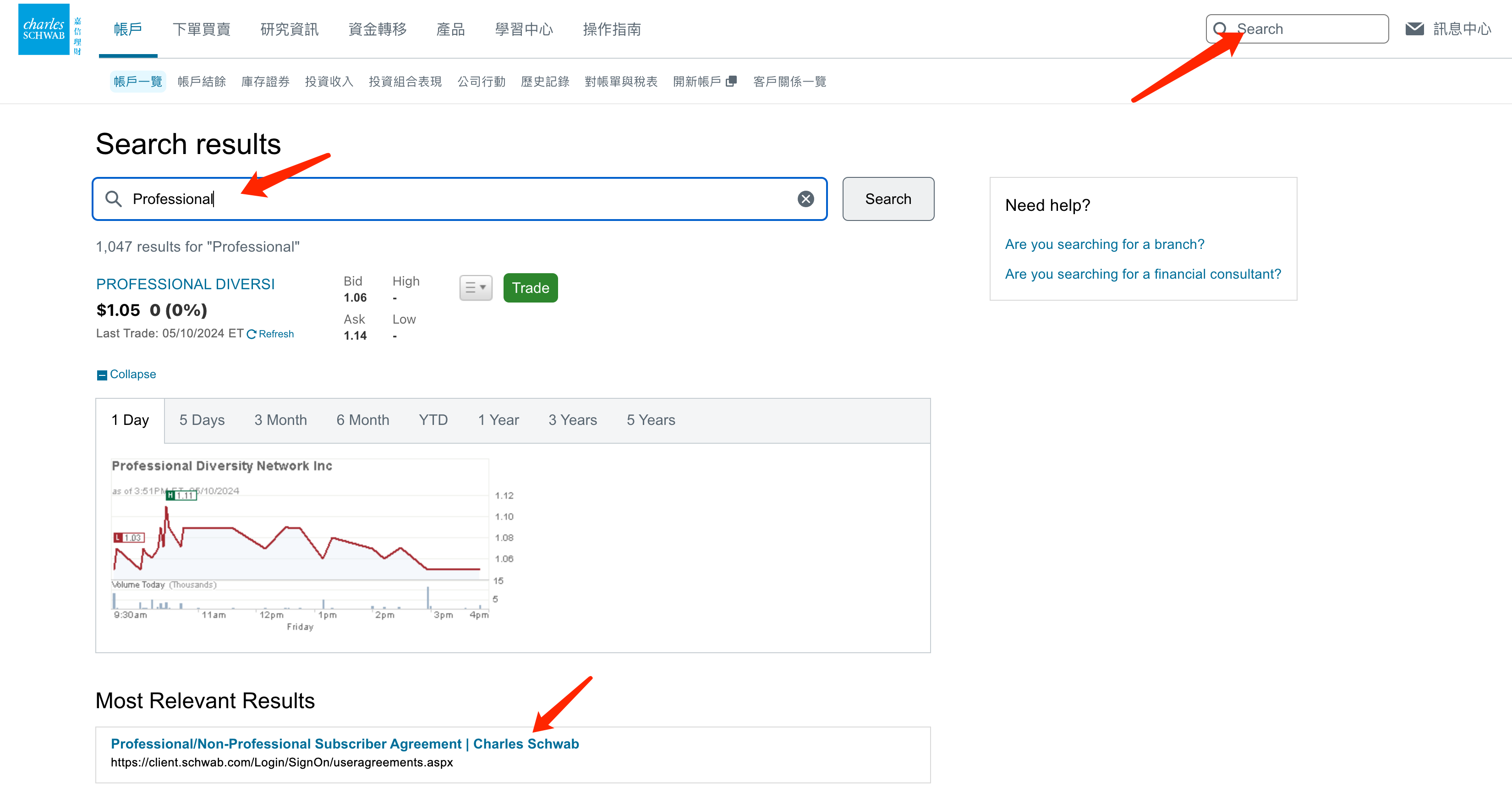Select the 3 Years chart tab

coord(573,420)
